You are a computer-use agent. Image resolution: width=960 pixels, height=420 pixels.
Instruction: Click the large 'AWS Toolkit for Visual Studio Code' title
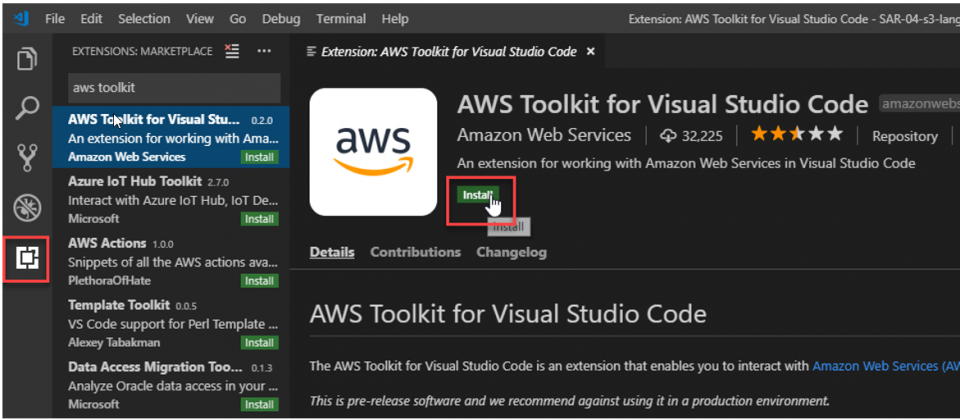point(662,105)
